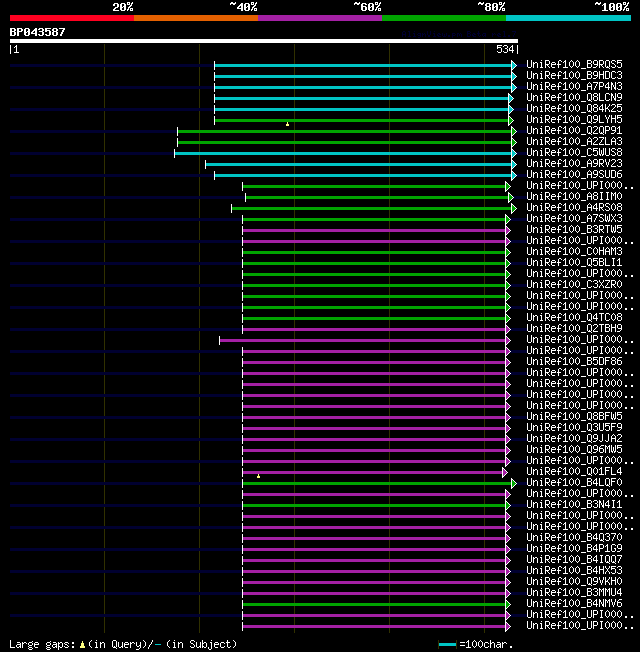Click the cyan ~100% identity legend segment
The width and height of the screenshot is (640, 652).
tap(568, 18)
